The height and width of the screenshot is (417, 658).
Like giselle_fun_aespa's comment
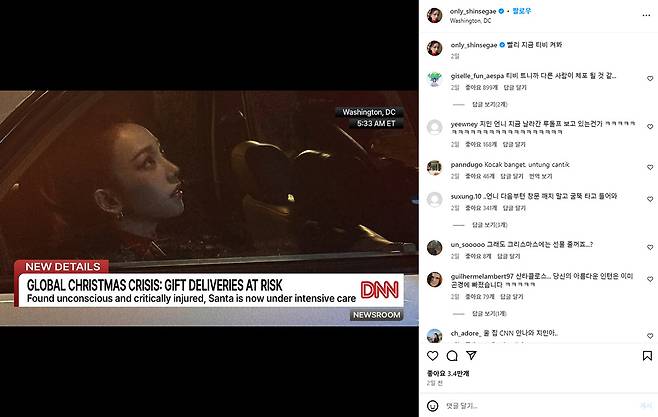[650, 78]
